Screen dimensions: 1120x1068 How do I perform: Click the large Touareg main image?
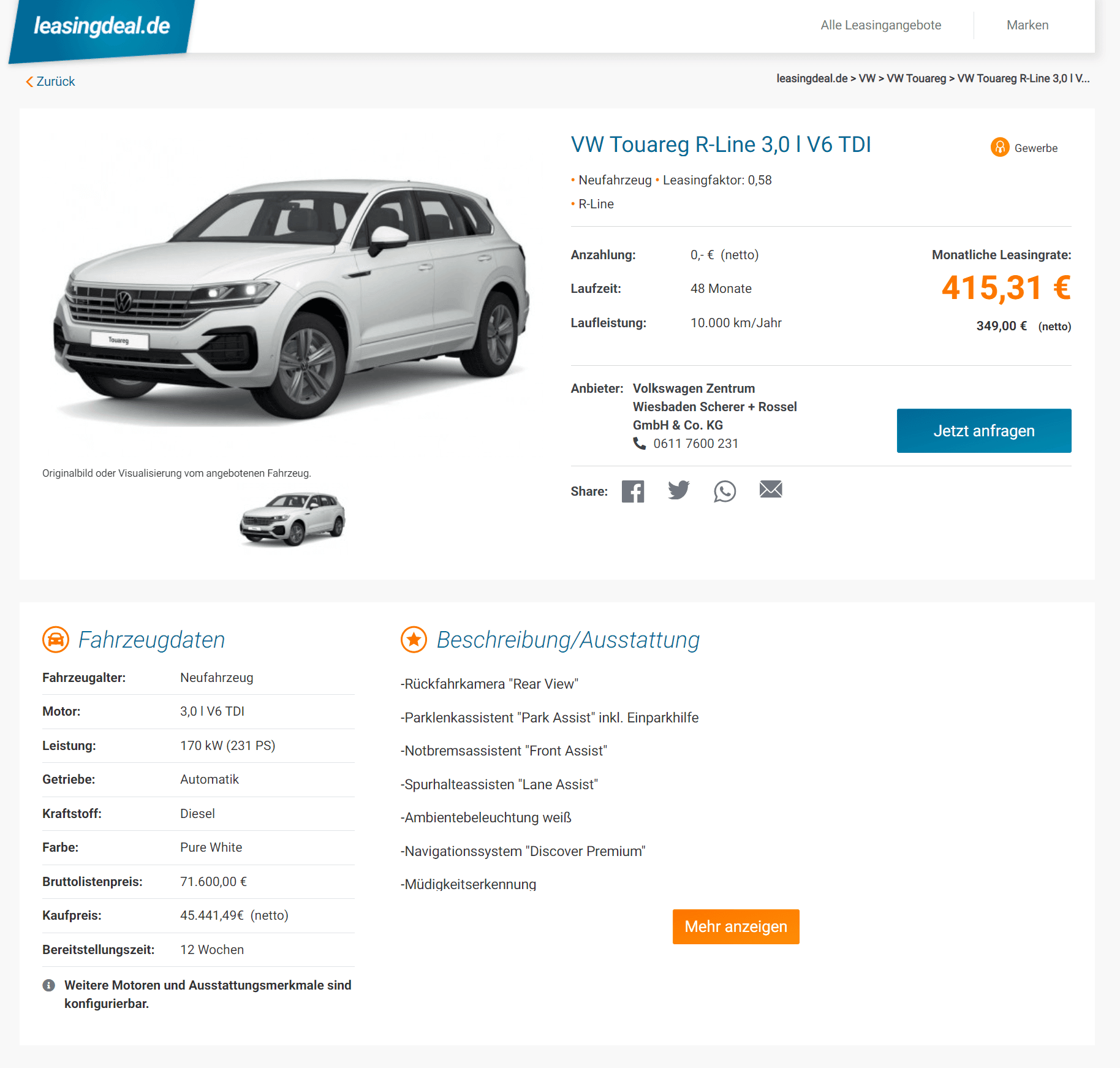click(x=292, y=298)
